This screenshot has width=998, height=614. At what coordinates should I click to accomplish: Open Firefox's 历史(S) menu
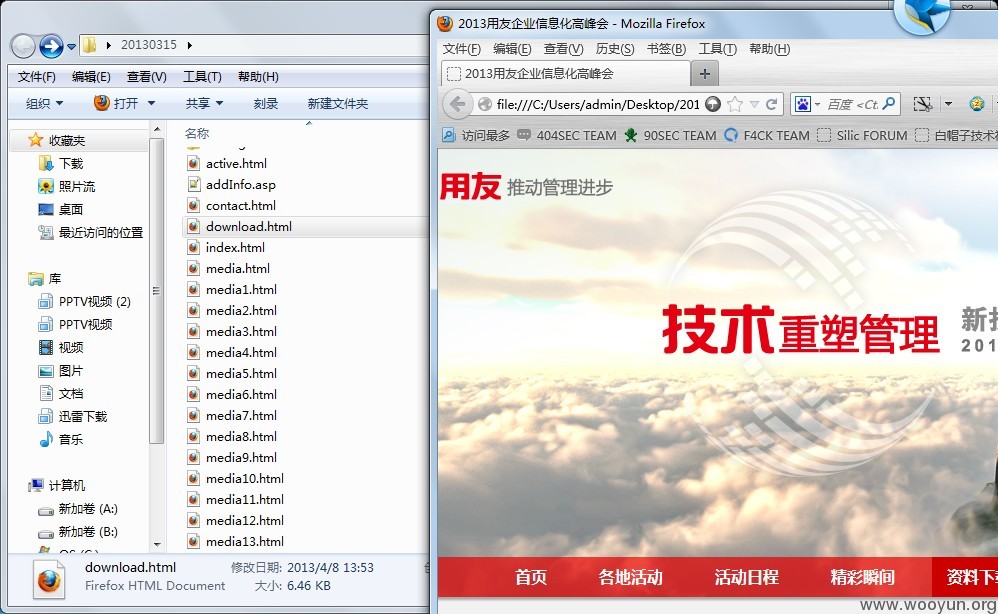[614, 49]
